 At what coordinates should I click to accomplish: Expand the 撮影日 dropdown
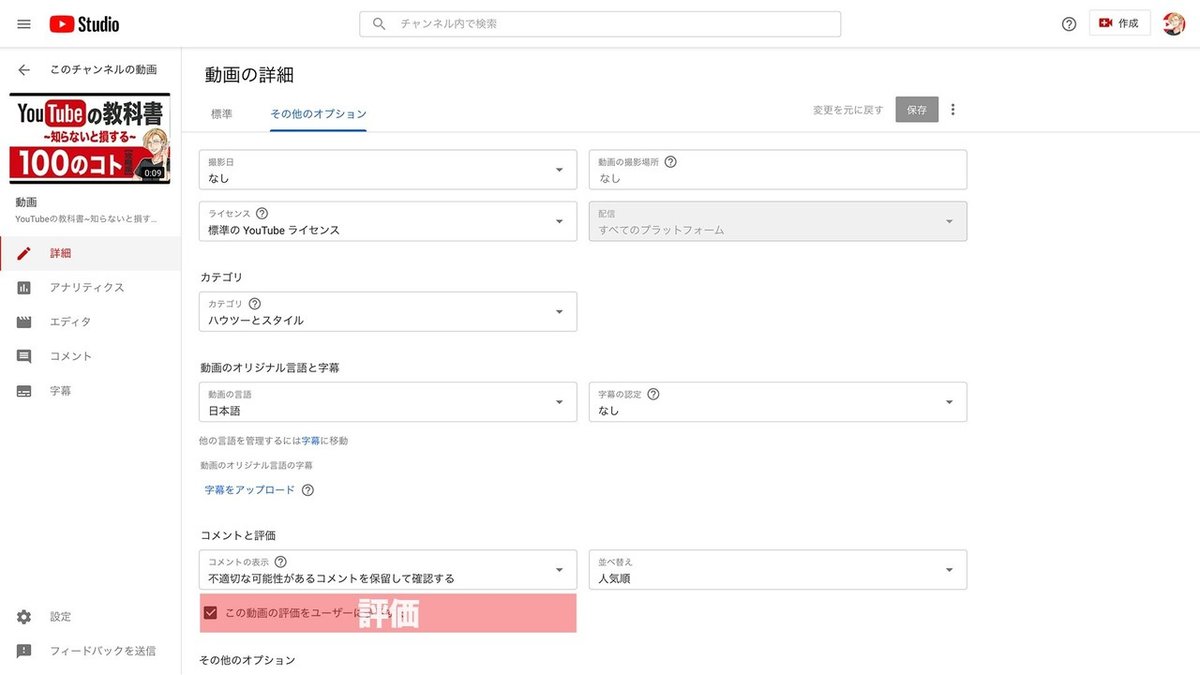pos(388,170)
